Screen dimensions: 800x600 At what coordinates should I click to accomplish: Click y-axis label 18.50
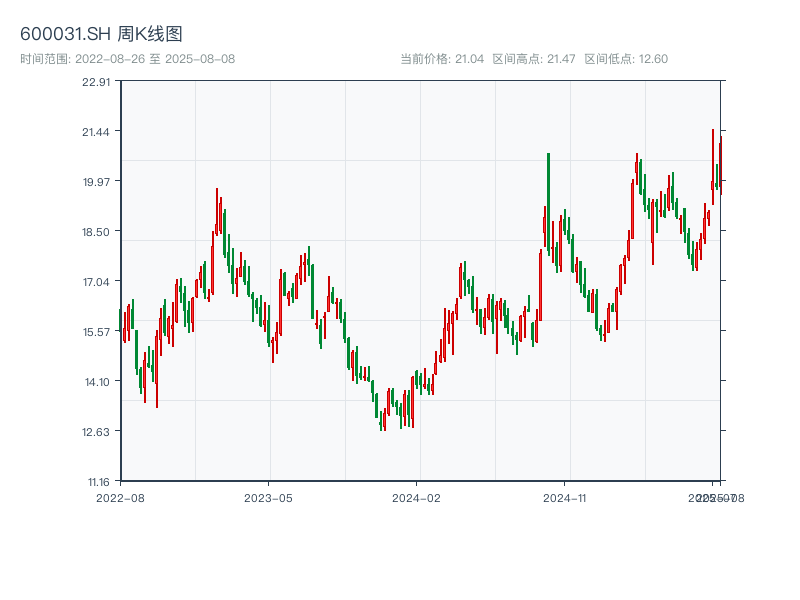[x=96, y=232]
